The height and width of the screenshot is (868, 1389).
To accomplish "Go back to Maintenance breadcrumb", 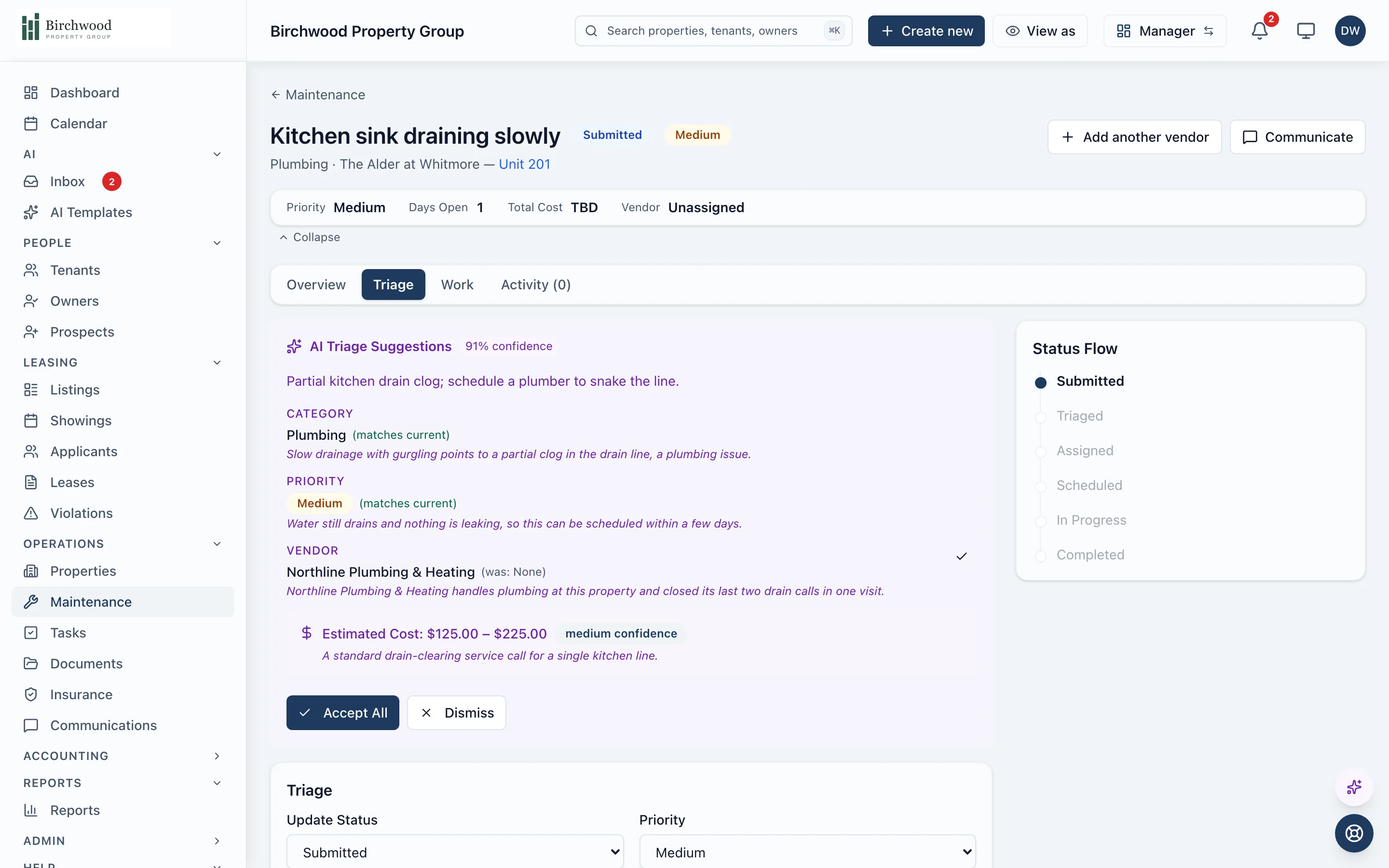I will 318,95.
